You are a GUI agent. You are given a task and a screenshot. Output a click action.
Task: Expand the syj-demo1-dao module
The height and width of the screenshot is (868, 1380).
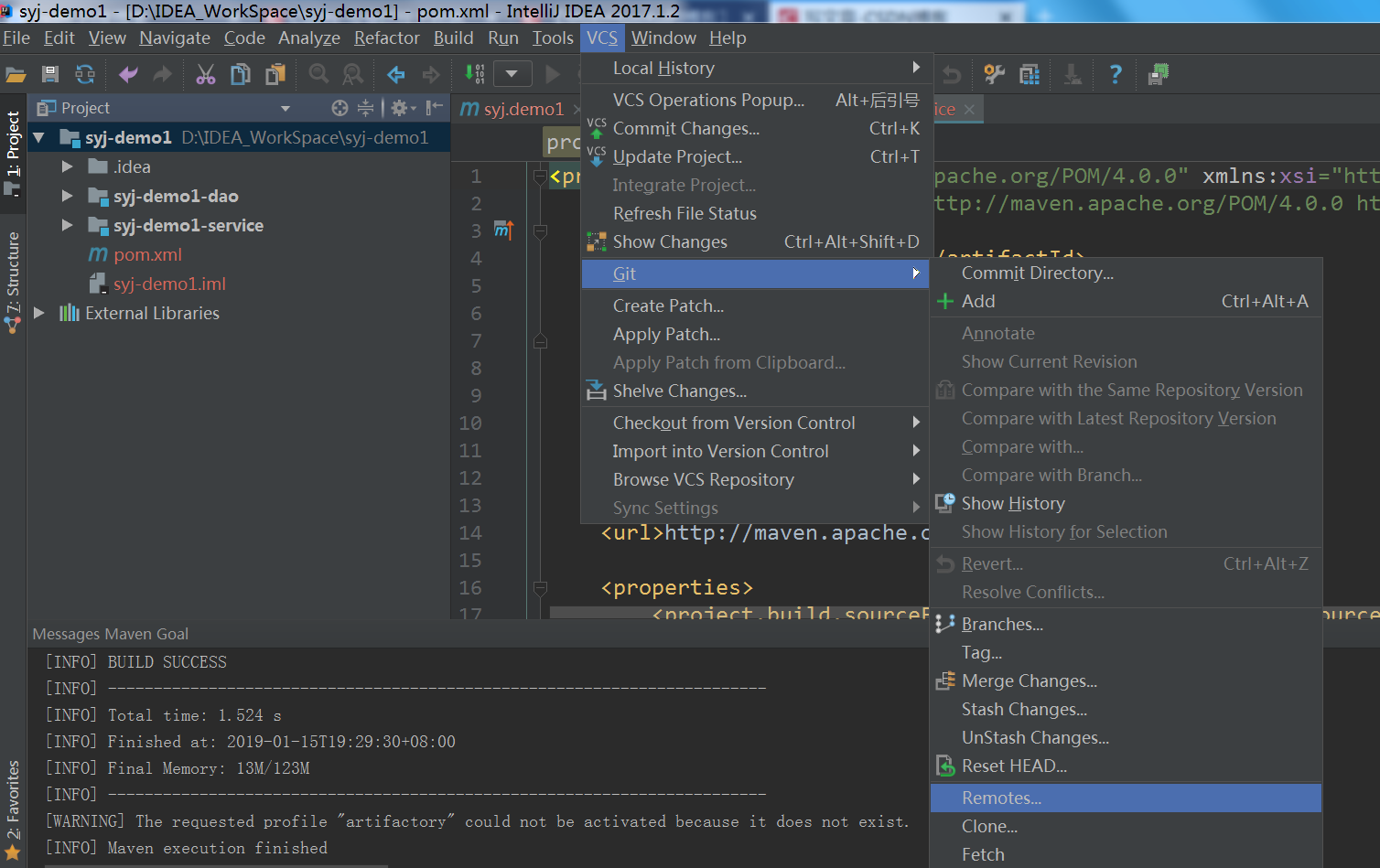coord(67,196)
